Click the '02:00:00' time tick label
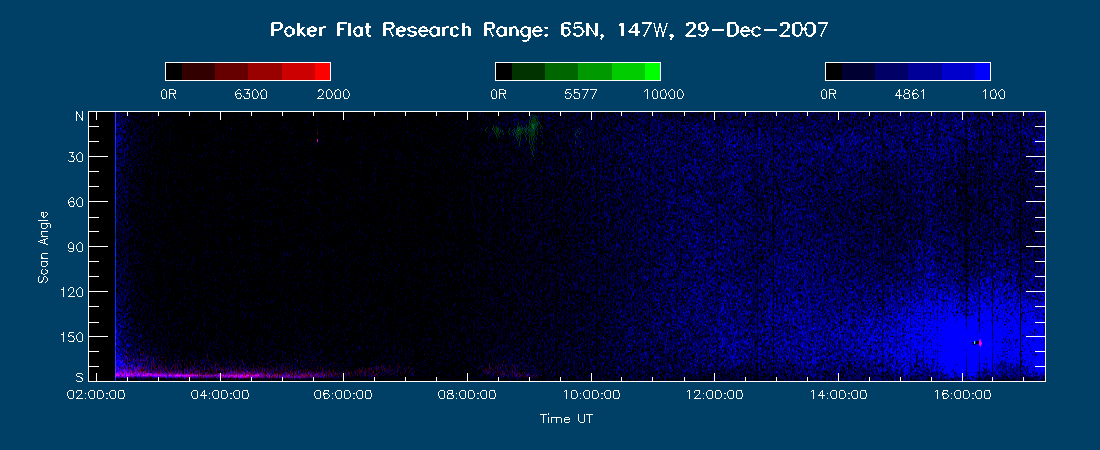Image resolution: width=1100 pixels, height=450 pixels. (95, 395)
